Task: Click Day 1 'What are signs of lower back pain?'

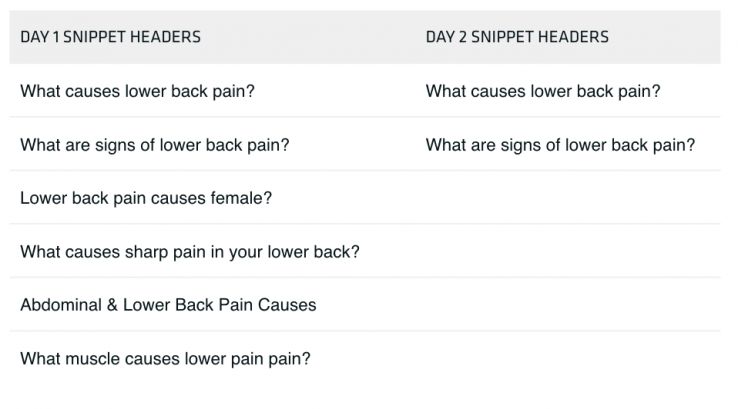Action: [155, 145]
